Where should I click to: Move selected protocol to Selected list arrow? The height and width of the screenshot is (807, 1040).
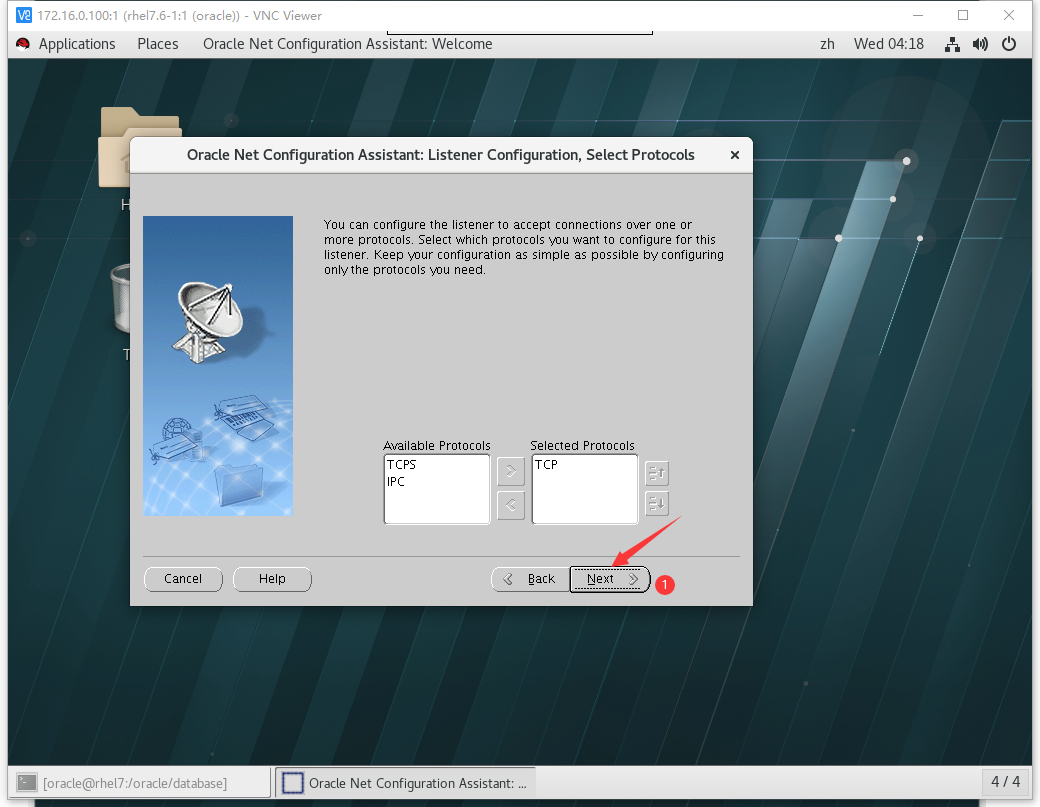point(511,471)
